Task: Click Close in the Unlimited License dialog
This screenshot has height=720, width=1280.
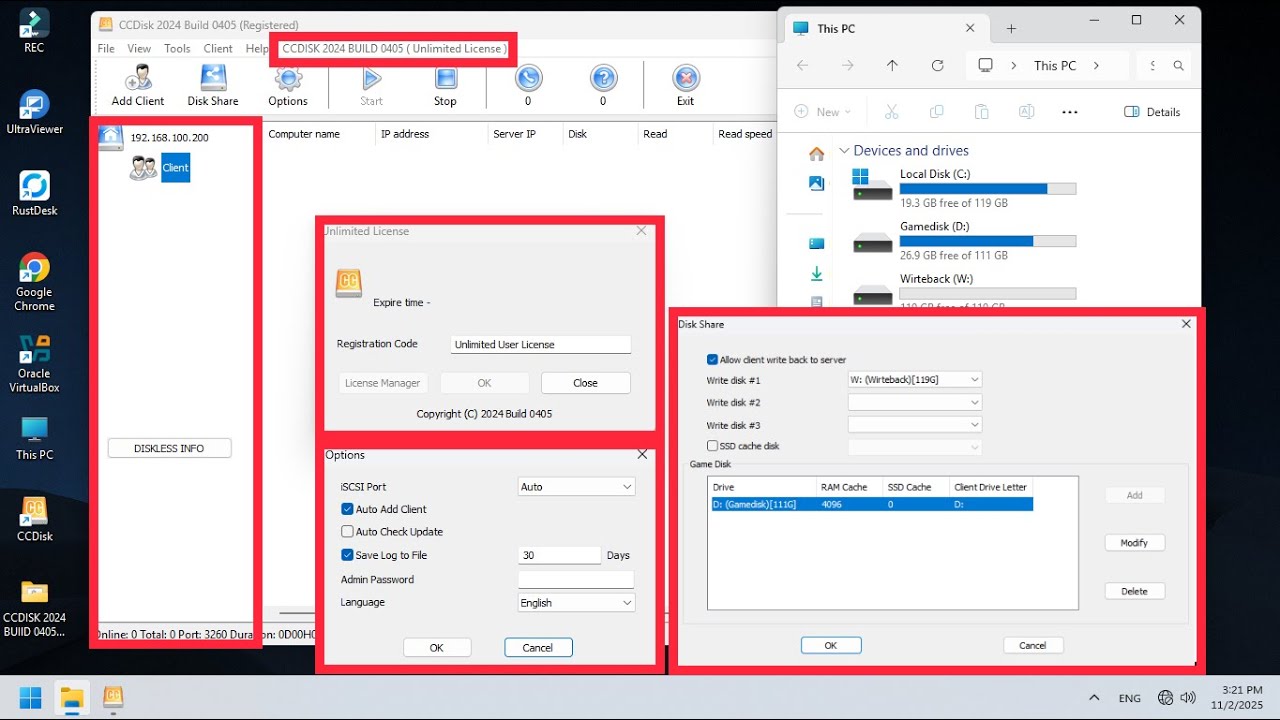Action: click(x=586, y=383)
